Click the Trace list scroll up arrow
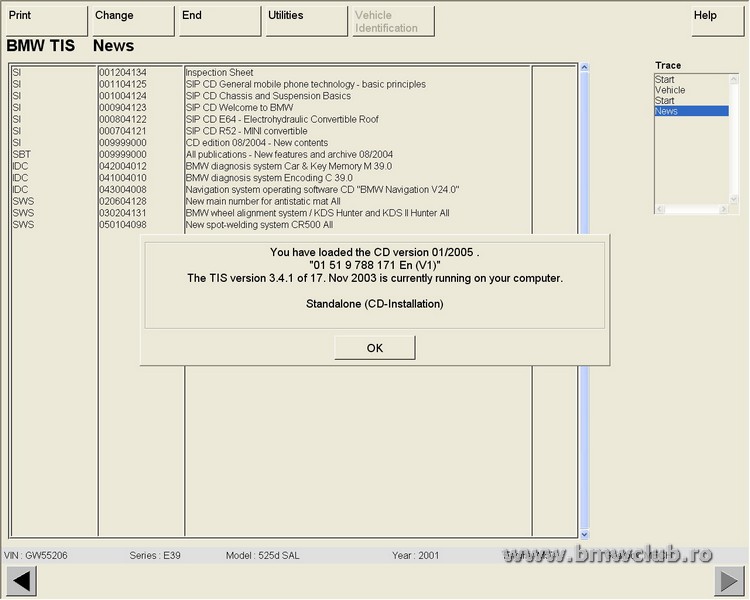The width and height of the screenshot is (750, 600). (734, 79)
